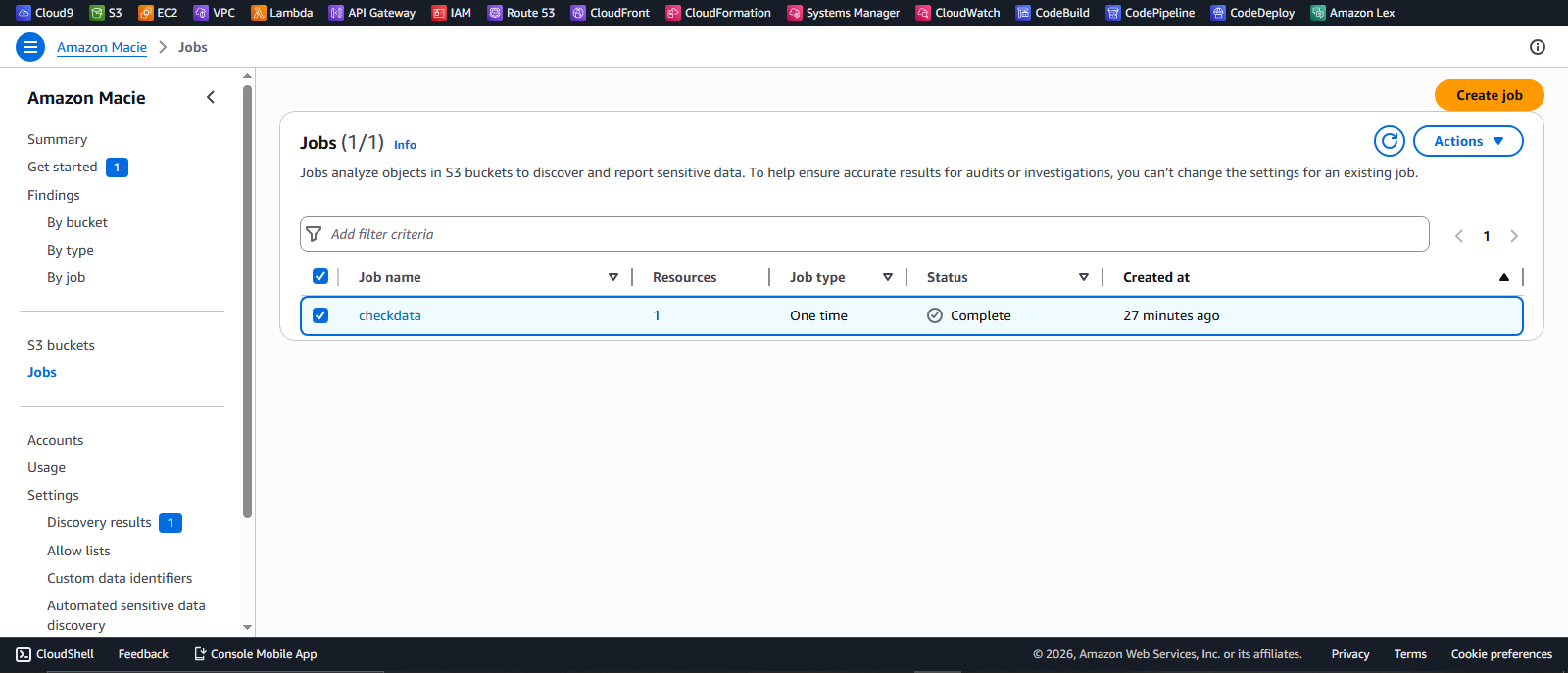Open Findings By type
Viewport: 1568px width, 673px height.
(x=71, y=251)
